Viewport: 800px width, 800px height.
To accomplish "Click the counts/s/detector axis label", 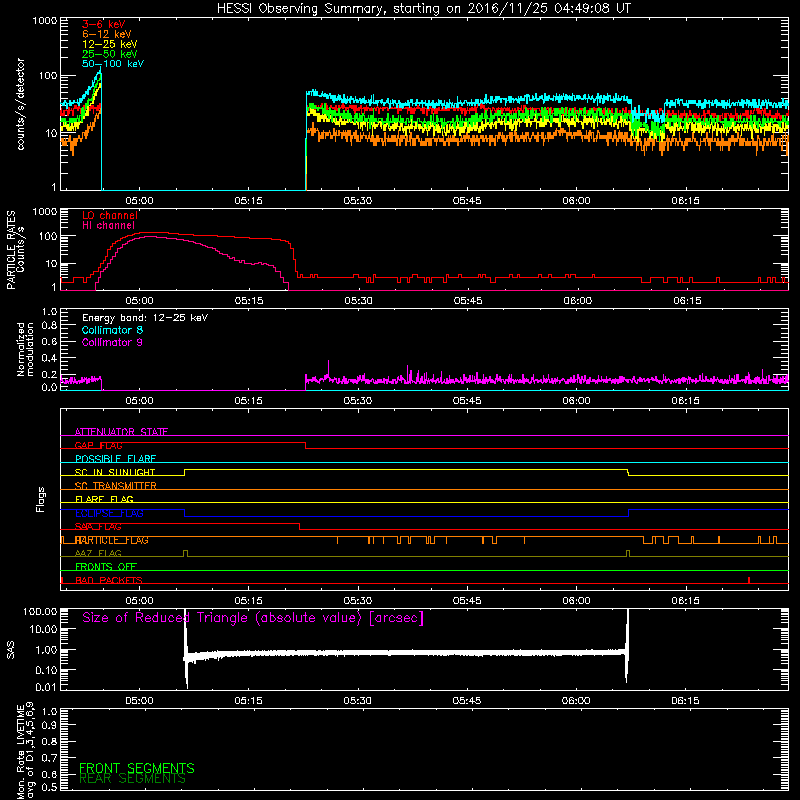I will click(20, 104).
